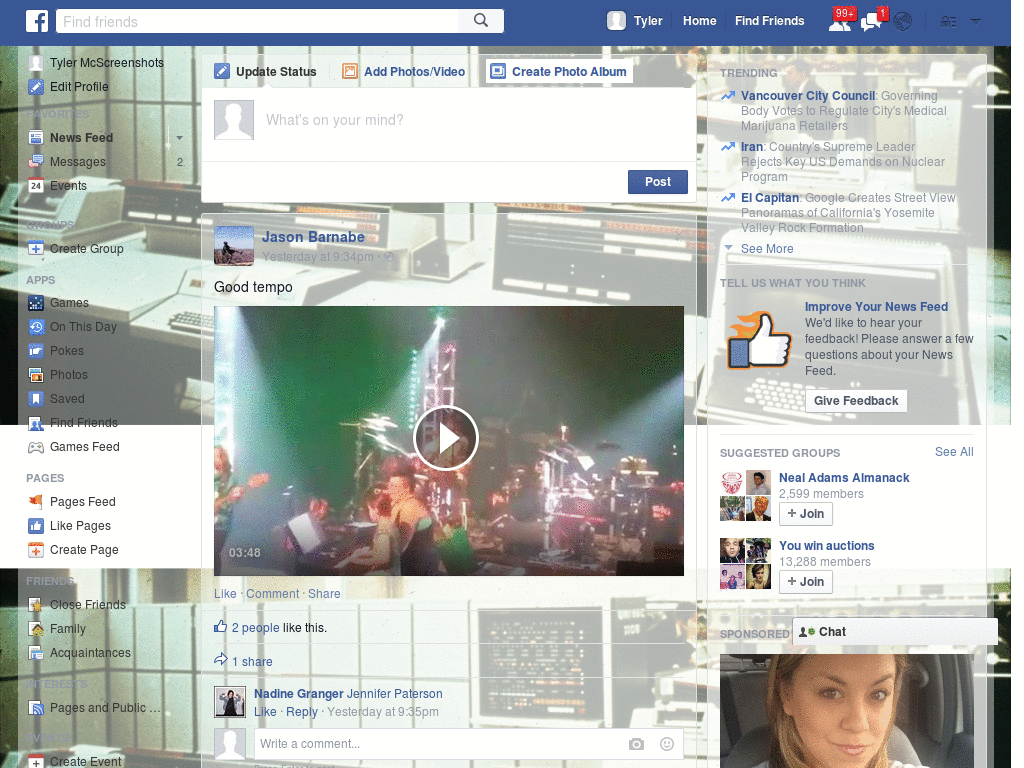Switch to the Add Photos/Video tab
The height and width of the screenshot is (768, 1024).
click(x=404, y=71)
